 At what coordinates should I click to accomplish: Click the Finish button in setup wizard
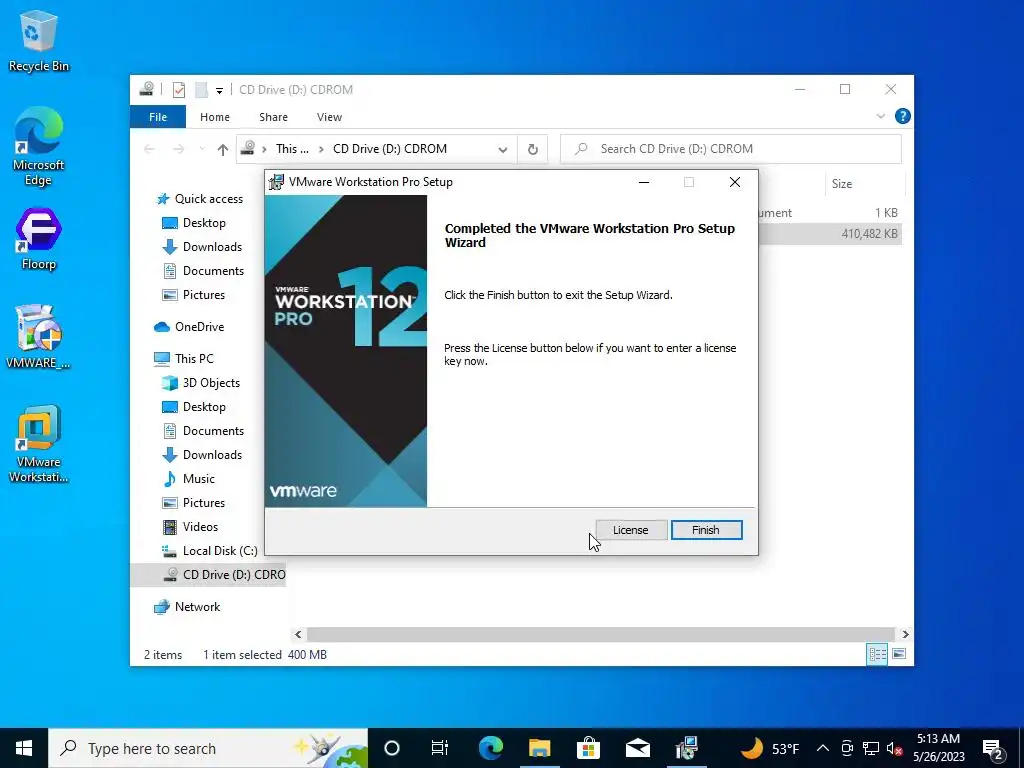(706, 530)
